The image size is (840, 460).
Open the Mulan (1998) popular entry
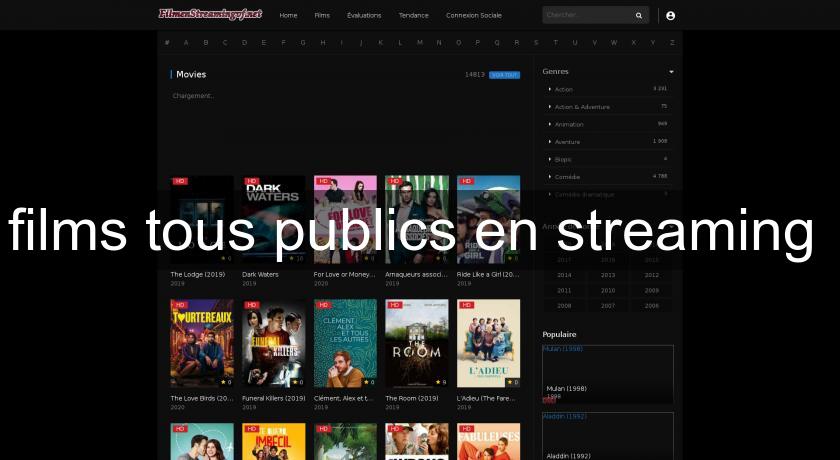(608, 374)
